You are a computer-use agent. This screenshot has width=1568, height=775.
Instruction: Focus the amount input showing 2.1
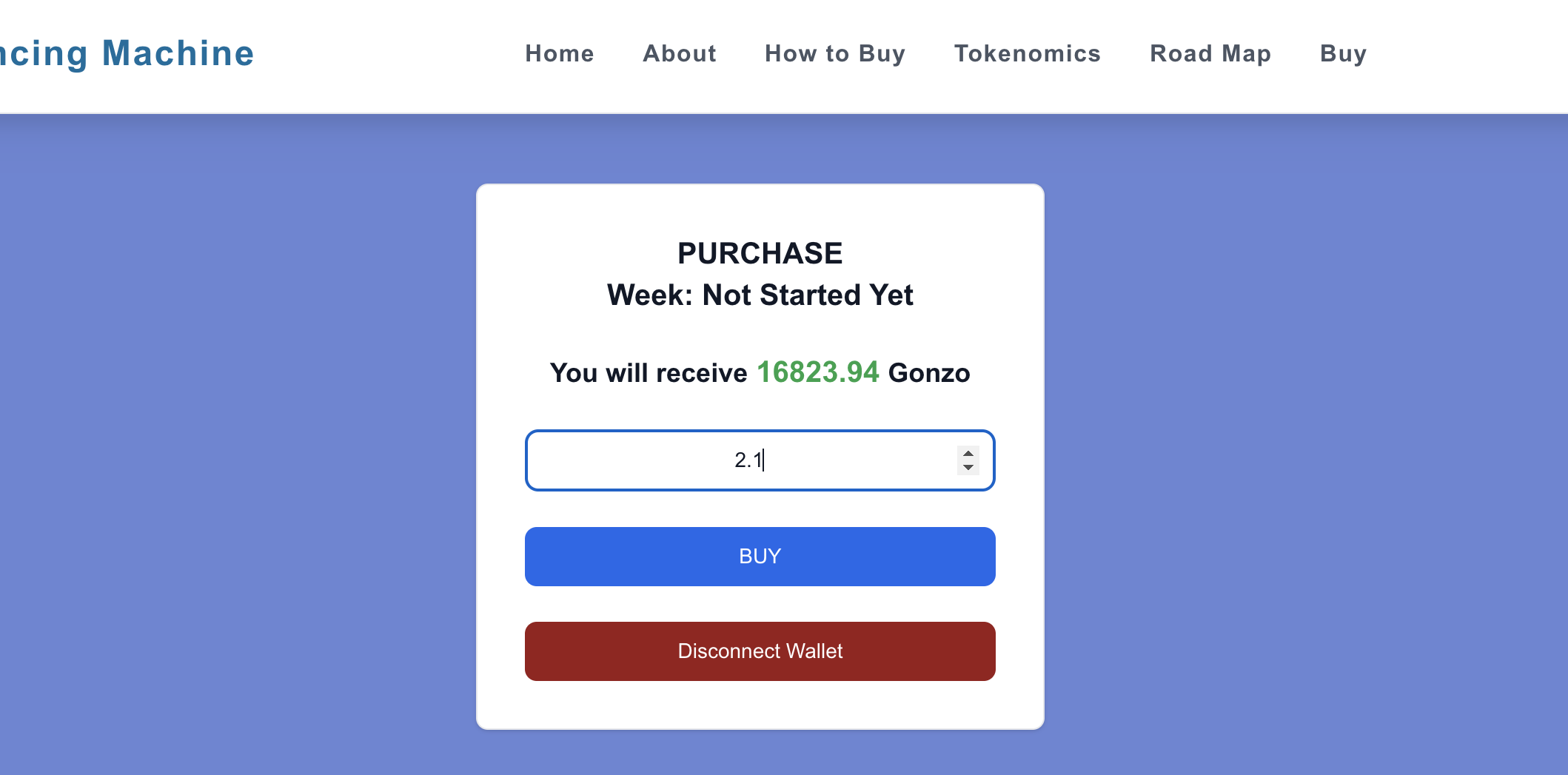(x=760, y=460)
